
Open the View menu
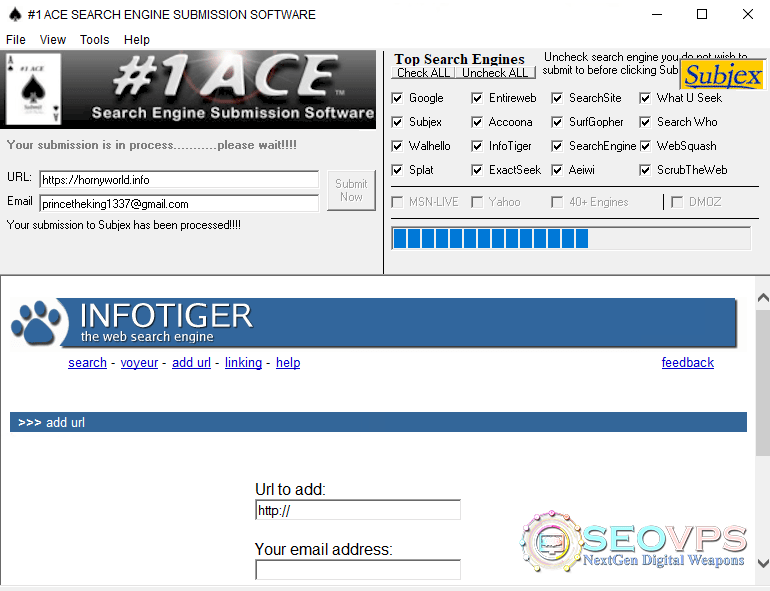pos(53,40)
